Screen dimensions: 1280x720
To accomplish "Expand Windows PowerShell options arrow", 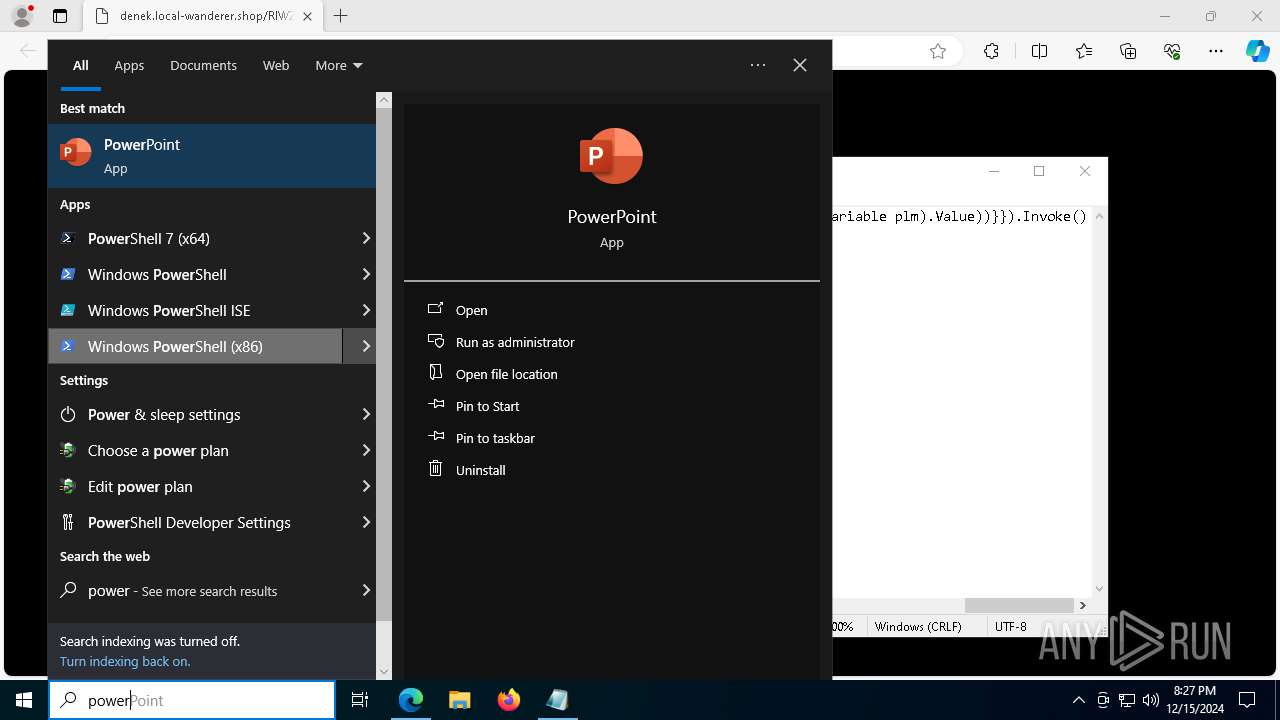I will coord(366,274).
